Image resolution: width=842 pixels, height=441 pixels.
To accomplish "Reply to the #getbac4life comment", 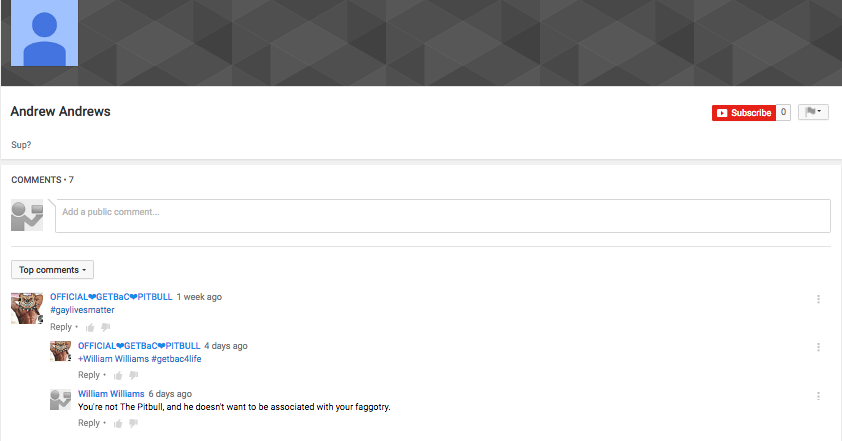I will (x=89, y=375).
